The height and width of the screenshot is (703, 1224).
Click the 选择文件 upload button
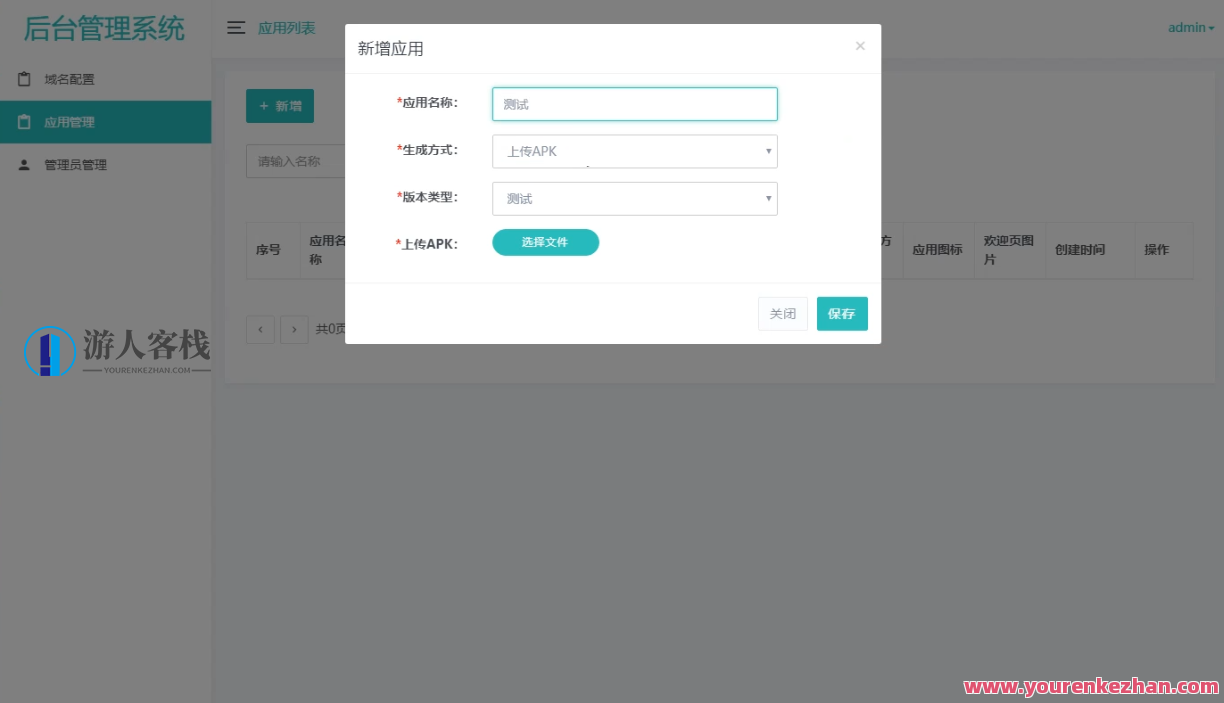[x=545, y=242]
